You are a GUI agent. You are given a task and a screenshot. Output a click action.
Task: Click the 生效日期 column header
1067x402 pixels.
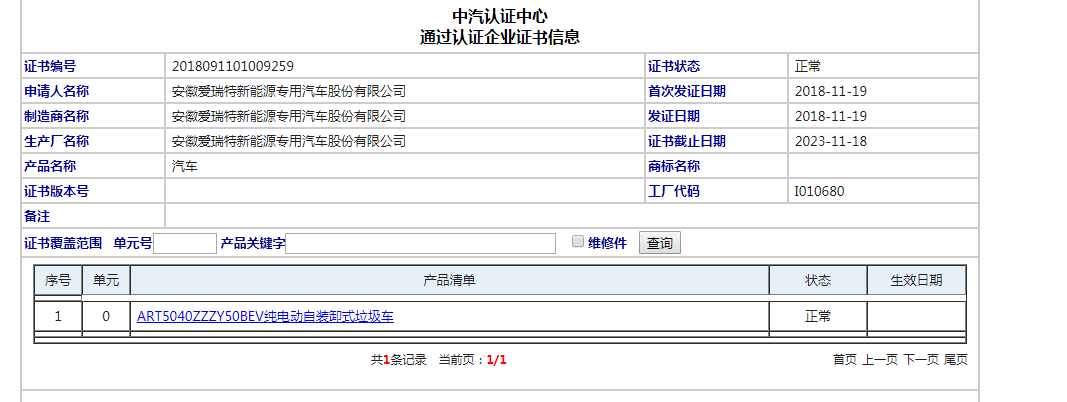(916, 281)
